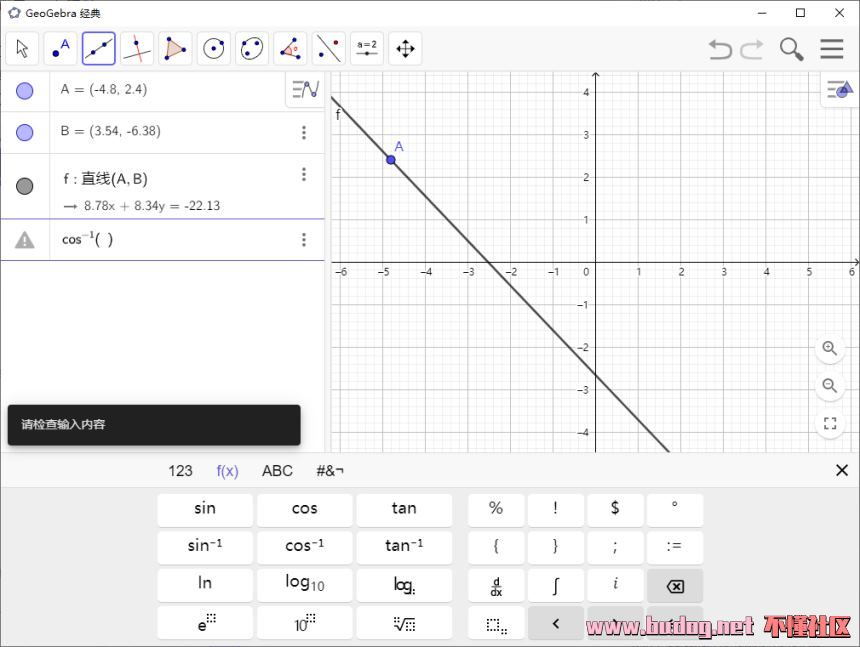860x647 pixels.
Task: Click the Undo arrow
Action: [x=719, y=49]
